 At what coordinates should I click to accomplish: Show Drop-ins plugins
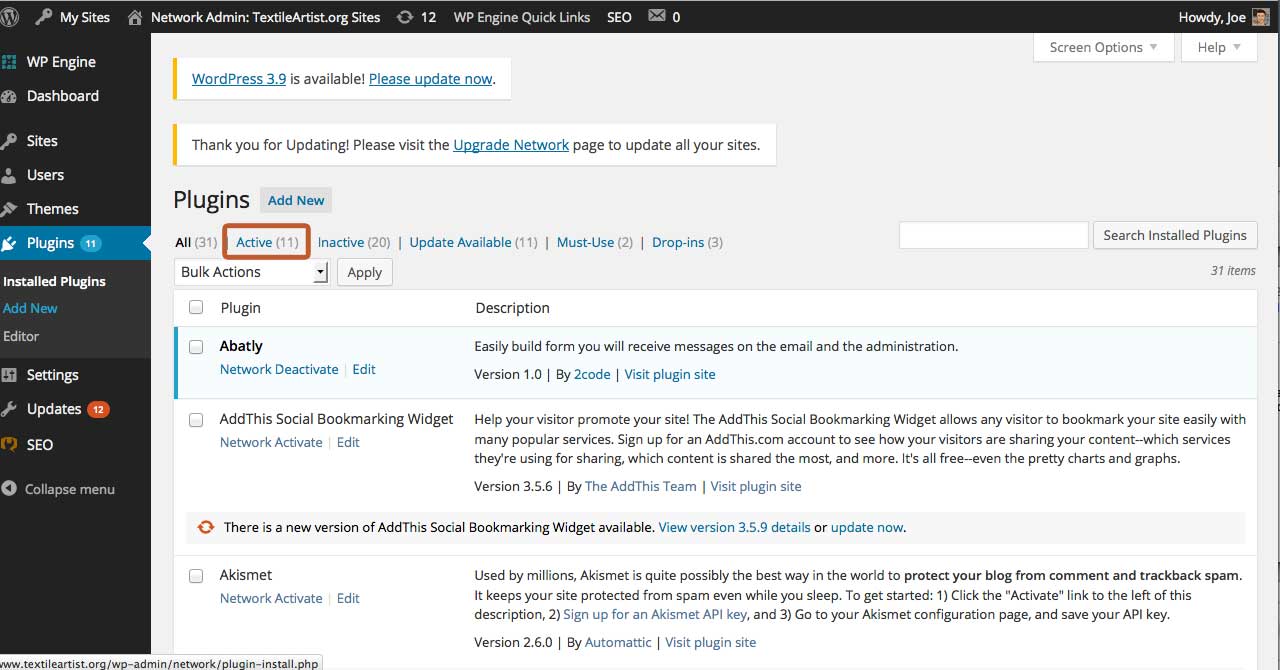[x=687, y=242]
